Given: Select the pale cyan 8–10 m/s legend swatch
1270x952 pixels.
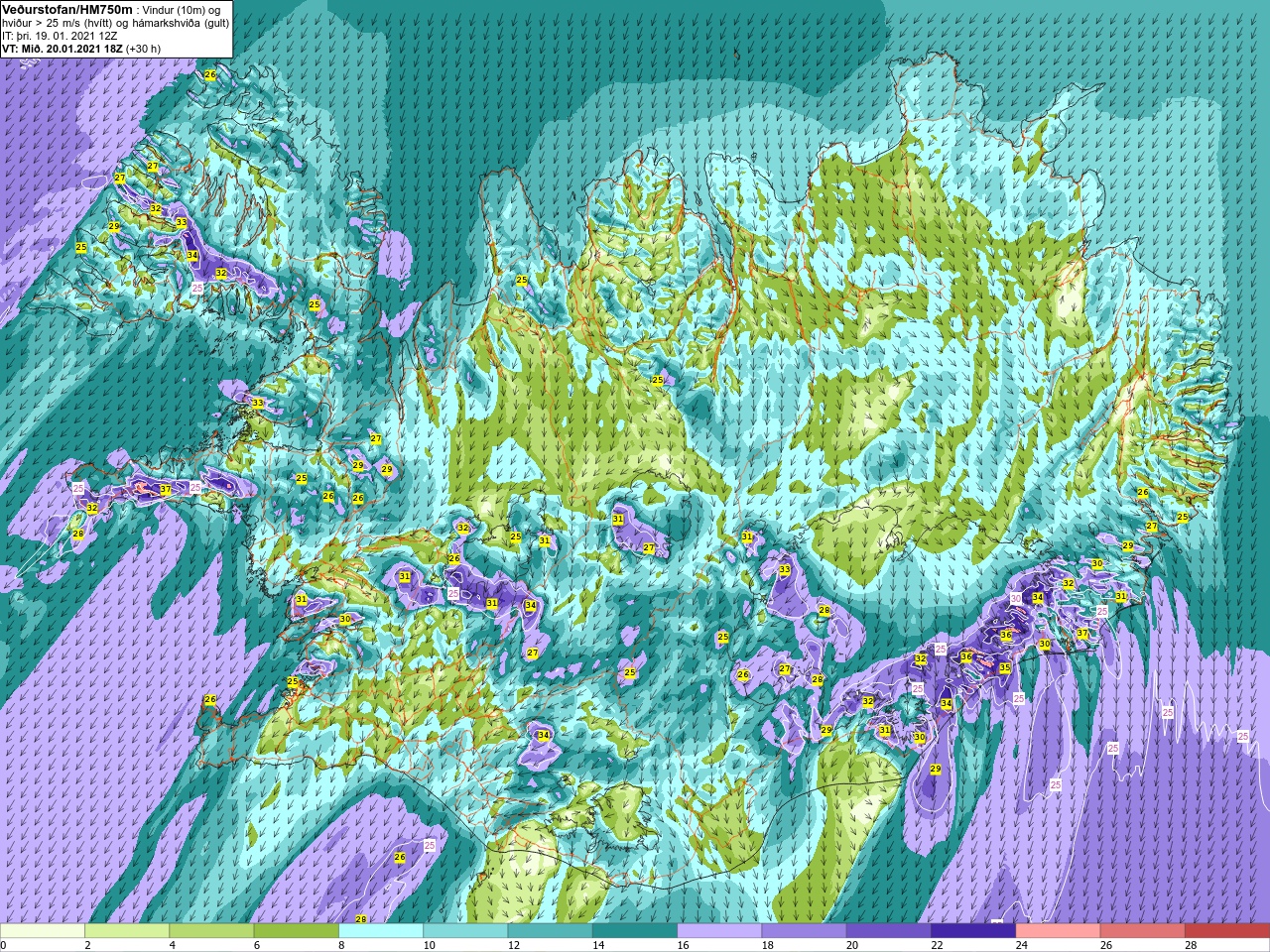Looking at the screenshot, I should pos(381,931).
